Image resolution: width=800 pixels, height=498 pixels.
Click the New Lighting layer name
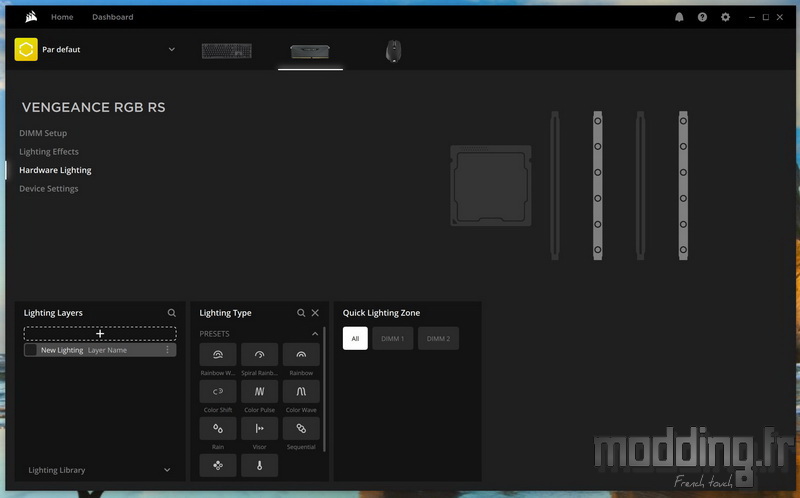tap(62, 350)
